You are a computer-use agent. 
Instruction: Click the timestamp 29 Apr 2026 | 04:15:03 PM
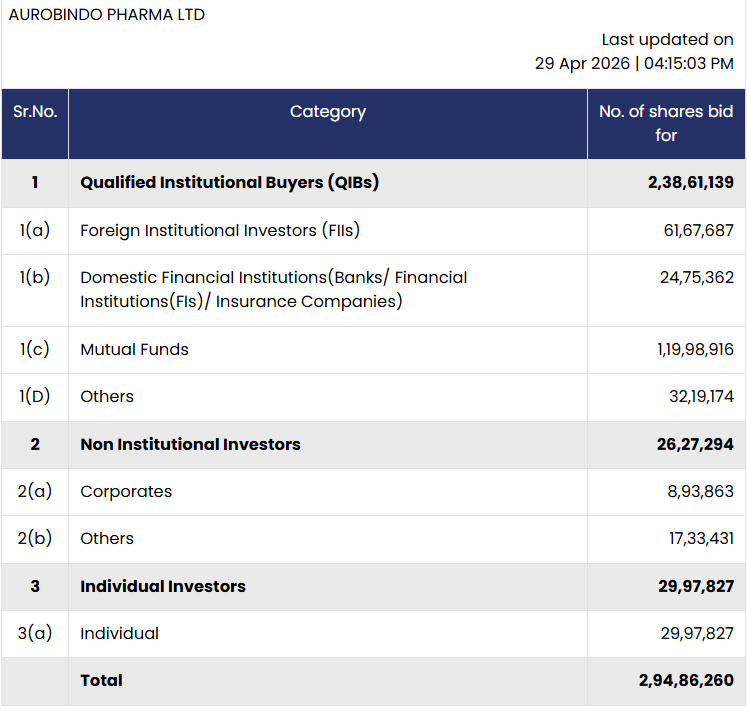point(634,63)
